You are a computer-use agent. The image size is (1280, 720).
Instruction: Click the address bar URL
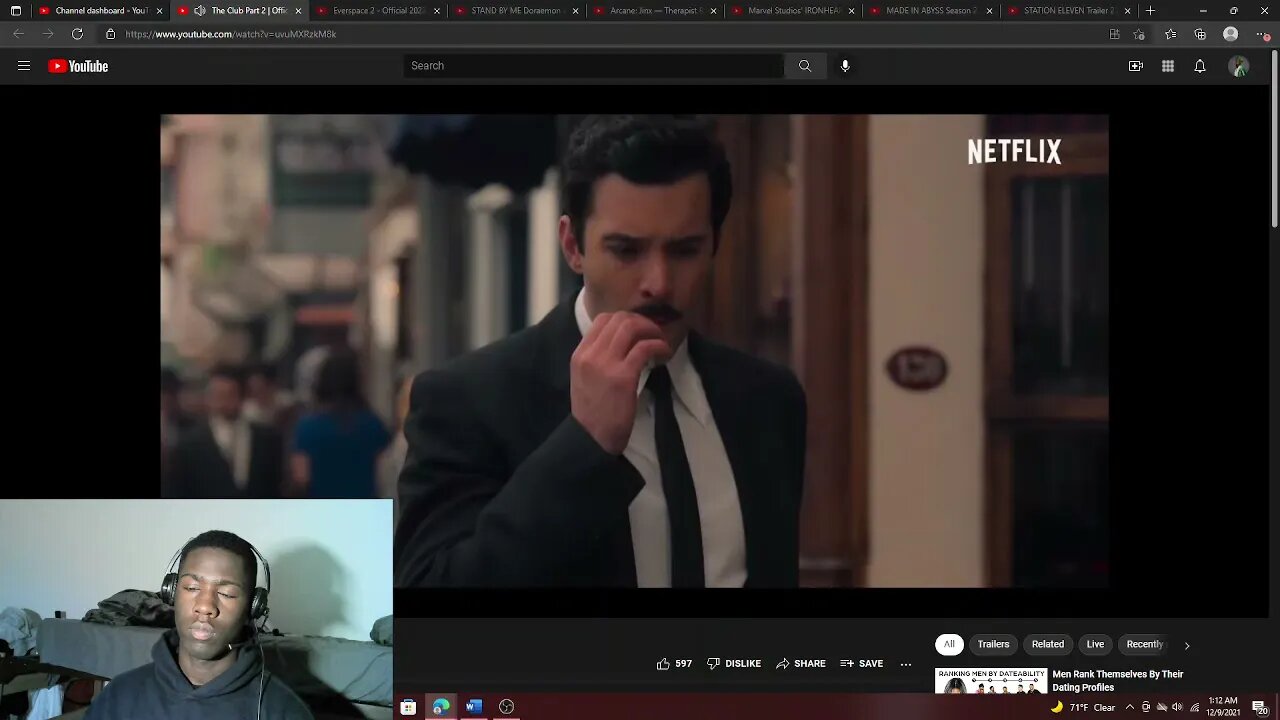click(231, 34)
